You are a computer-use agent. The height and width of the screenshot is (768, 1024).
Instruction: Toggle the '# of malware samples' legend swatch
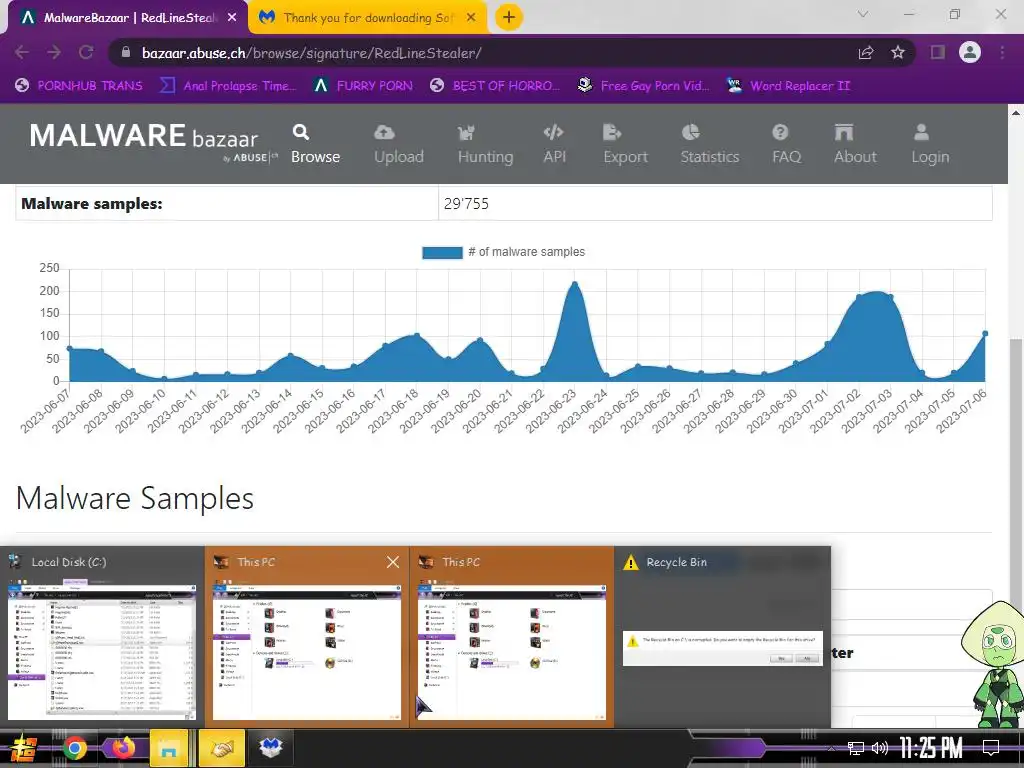point(442,253)
